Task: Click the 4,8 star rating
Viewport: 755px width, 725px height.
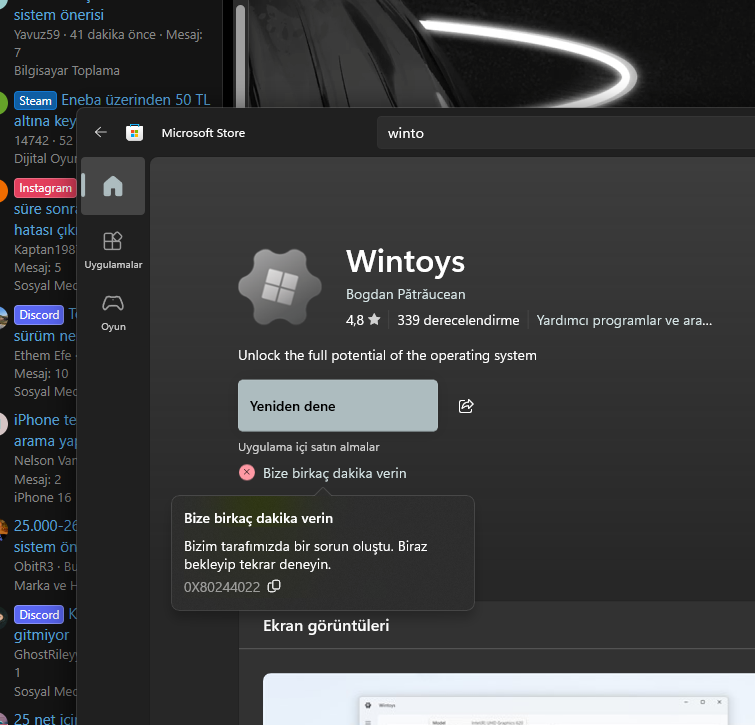Action: 363,320
